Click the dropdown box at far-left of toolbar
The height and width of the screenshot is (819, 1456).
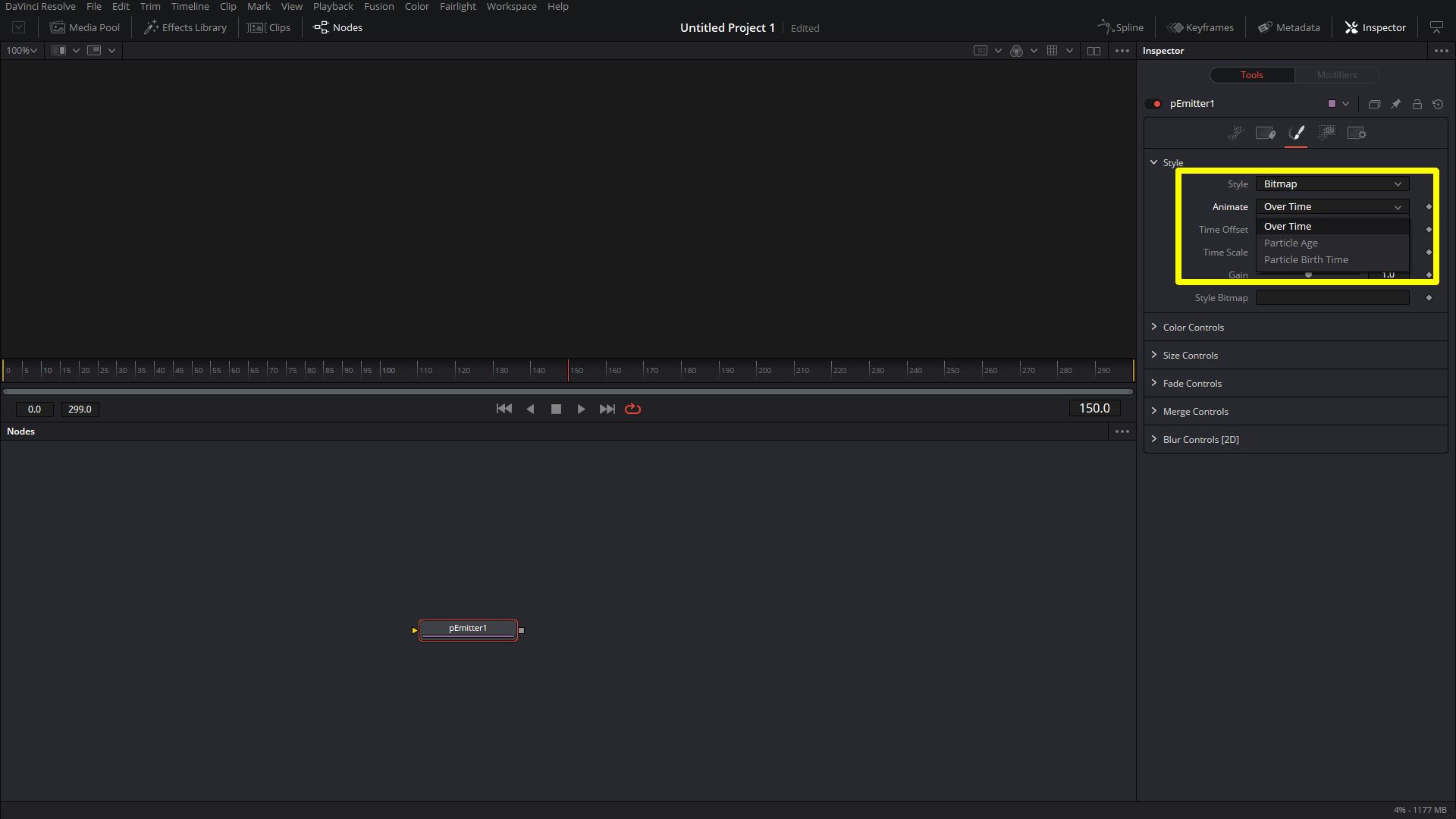tap(19, 27)
